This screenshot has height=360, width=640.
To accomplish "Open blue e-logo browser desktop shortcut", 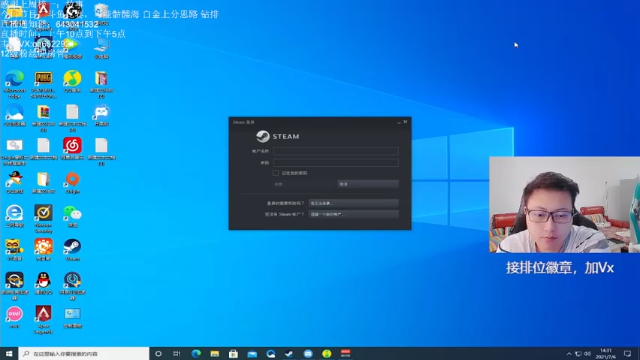I will pyautogui.click(x=15, y=216).
